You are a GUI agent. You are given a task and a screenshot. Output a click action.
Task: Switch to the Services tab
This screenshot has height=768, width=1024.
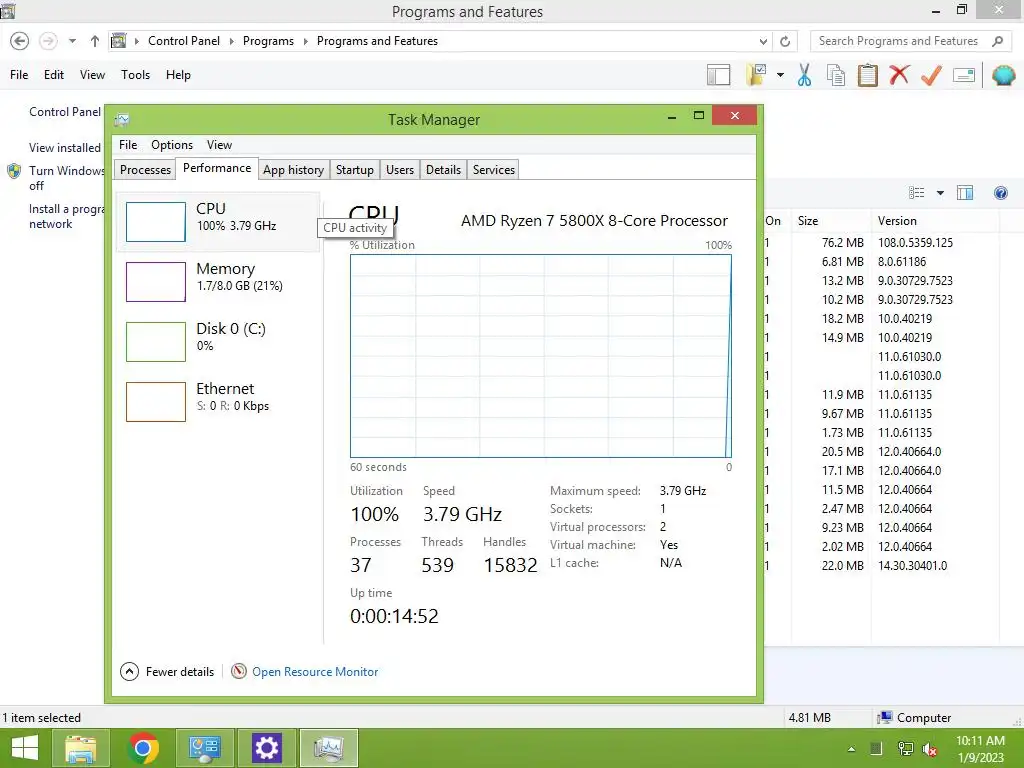tap(494, 170)
